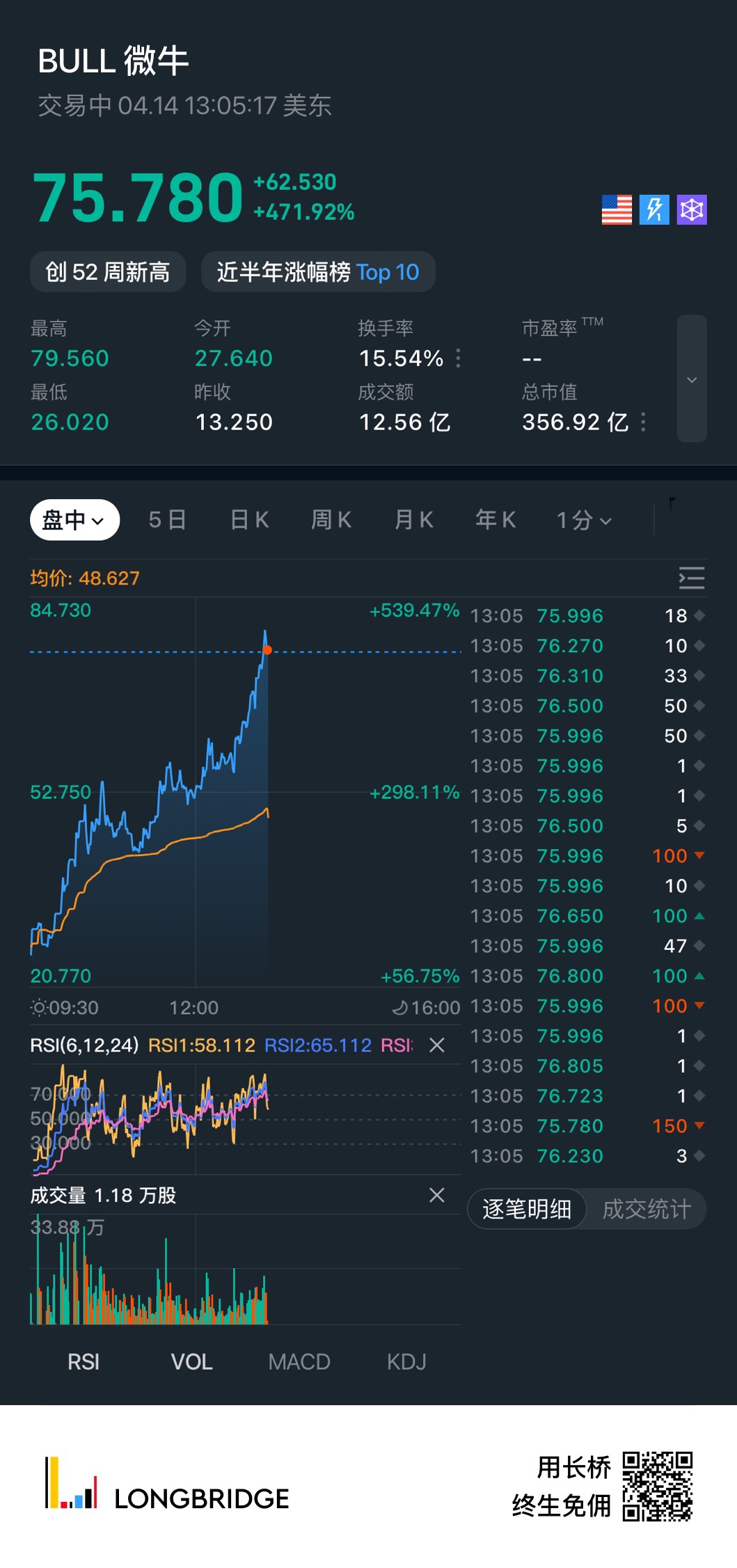Tap the three dots beside turnover rate
The image size is (737, 1568).
(458, 358)
